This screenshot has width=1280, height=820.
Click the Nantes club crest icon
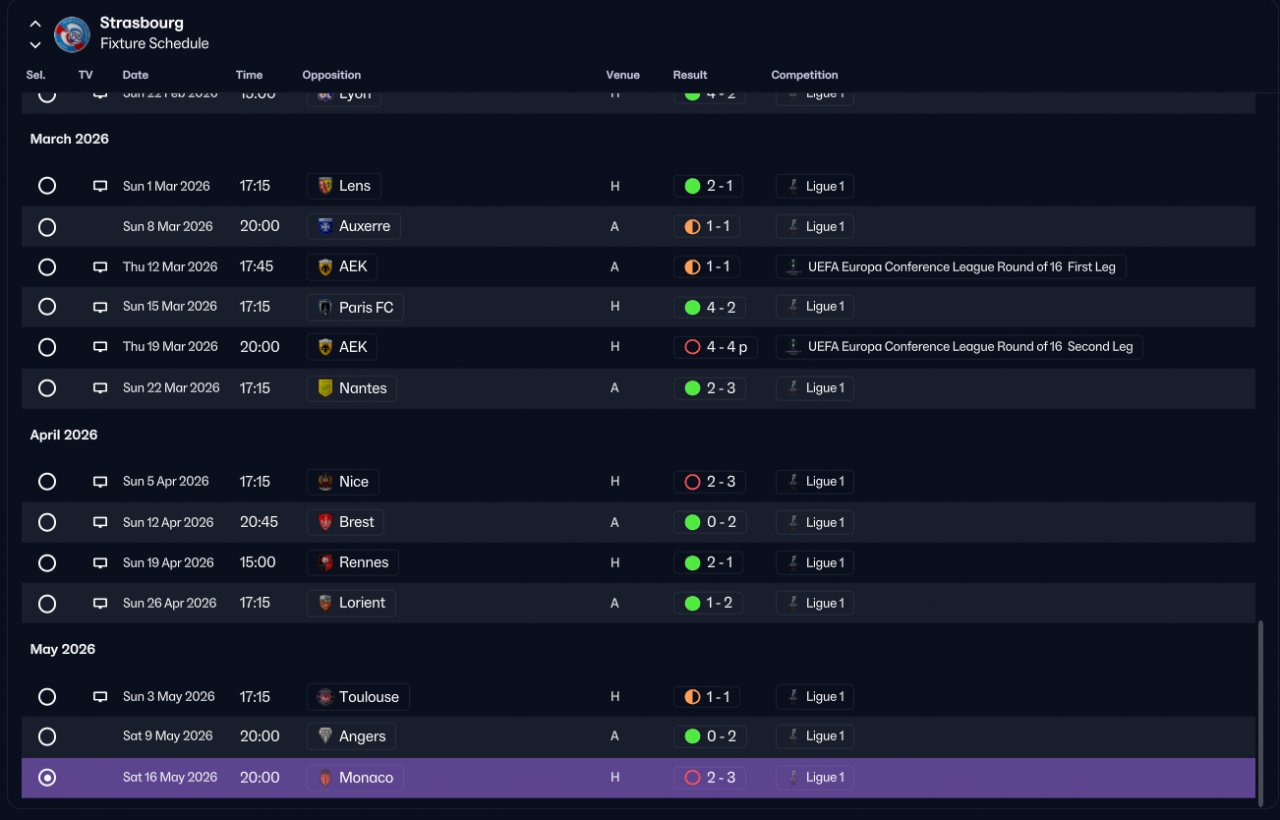325,388
